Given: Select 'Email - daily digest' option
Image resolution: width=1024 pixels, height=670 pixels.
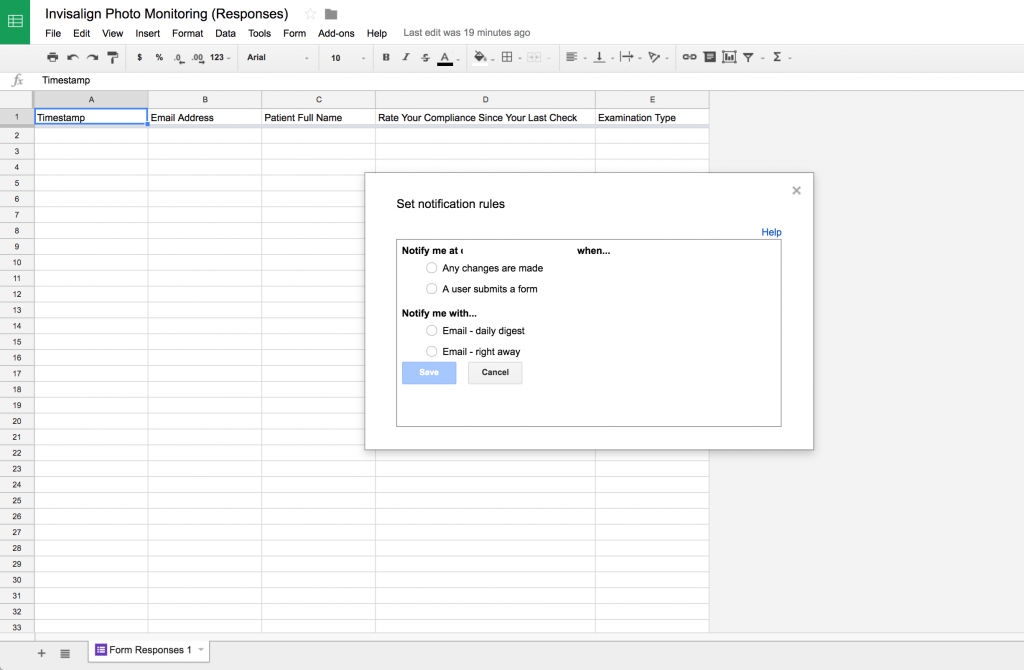Looking at the screenshot, I should [432, 330].
